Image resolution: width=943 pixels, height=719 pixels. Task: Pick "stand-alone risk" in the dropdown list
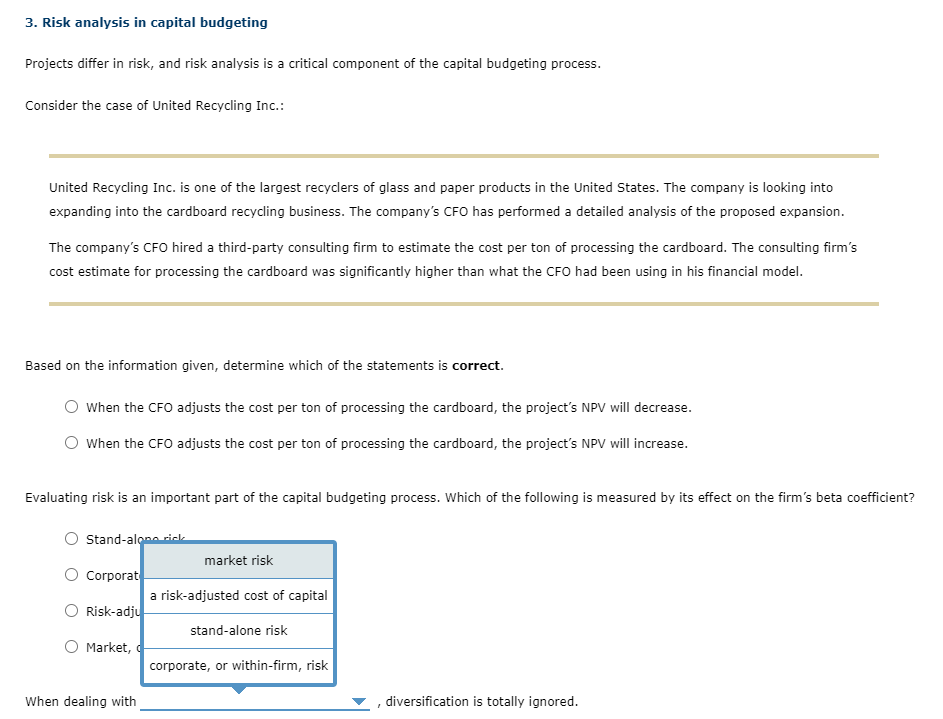coord(238,630)
